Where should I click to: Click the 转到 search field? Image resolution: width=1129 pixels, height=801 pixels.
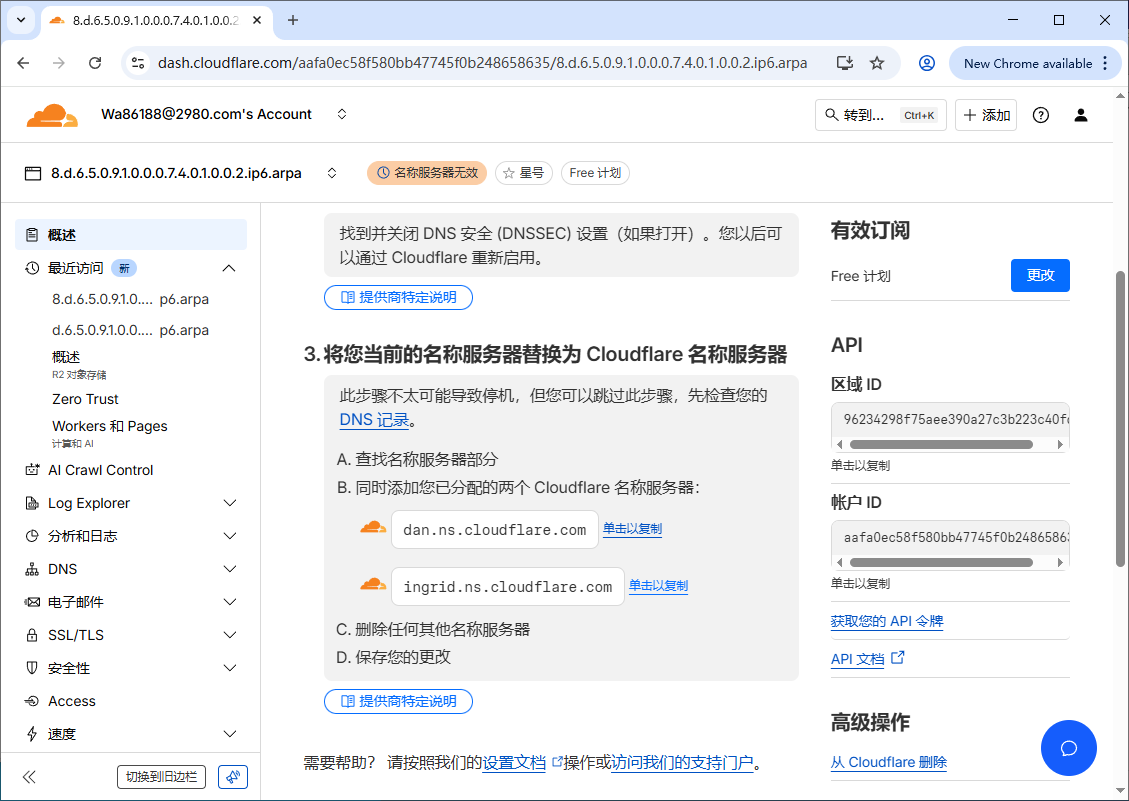[880, 114]
